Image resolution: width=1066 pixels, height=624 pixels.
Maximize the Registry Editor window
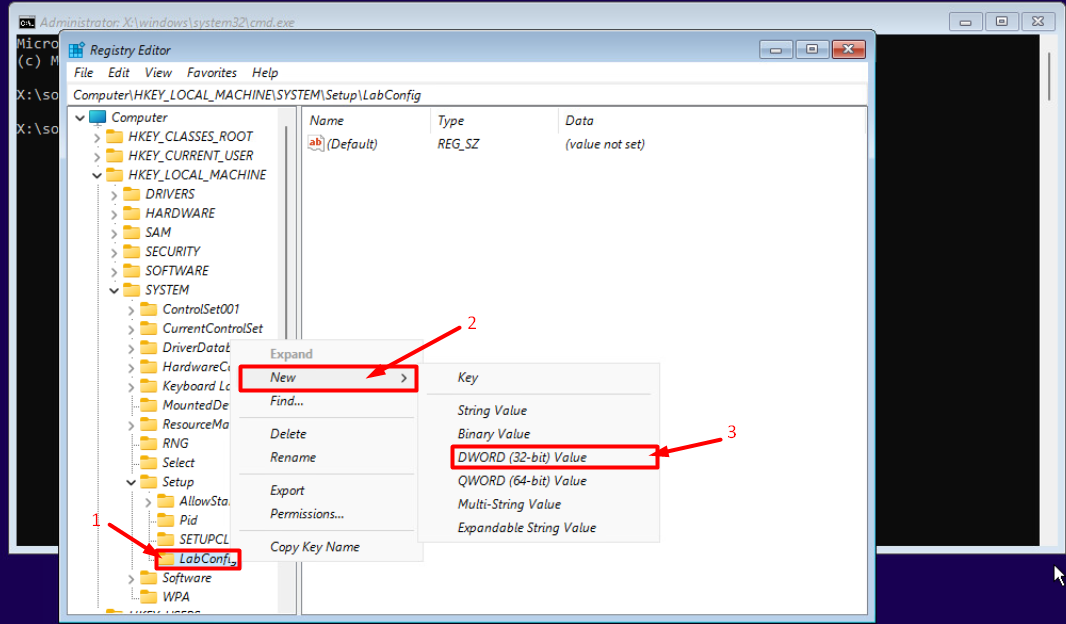coord(812,50)
